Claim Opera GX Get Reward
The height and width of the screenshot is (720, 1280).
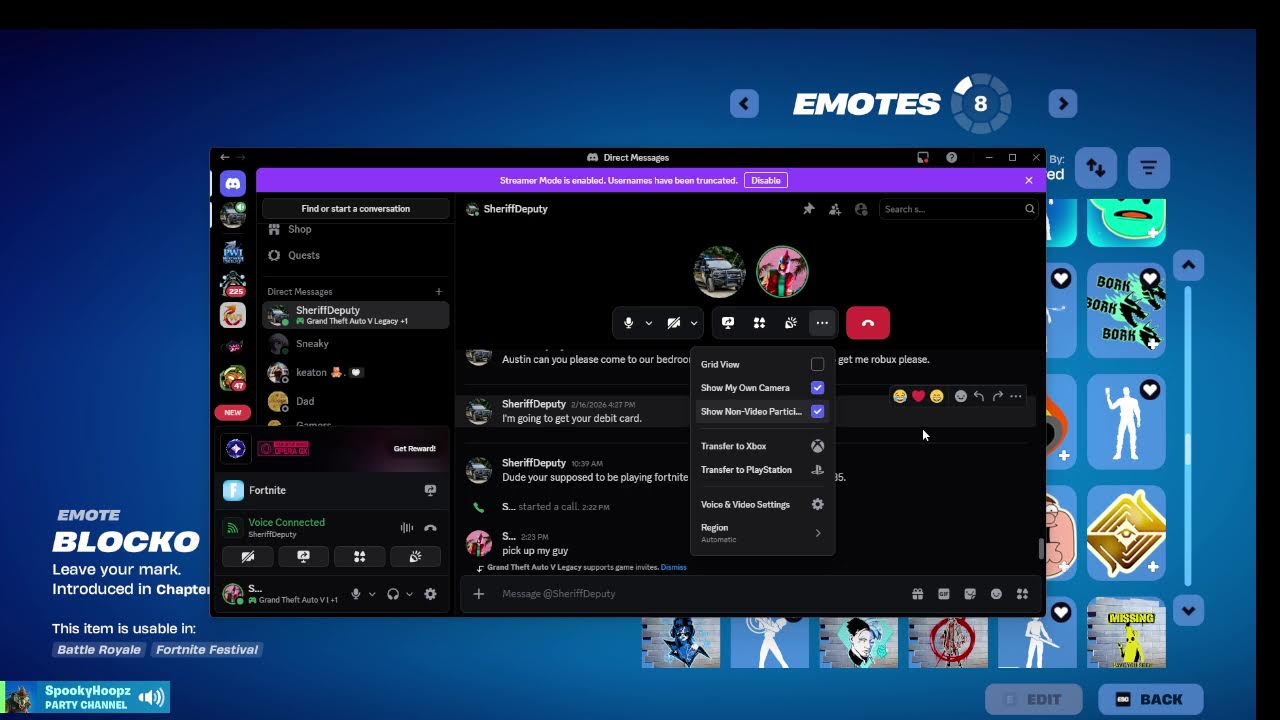pos(414,449)
